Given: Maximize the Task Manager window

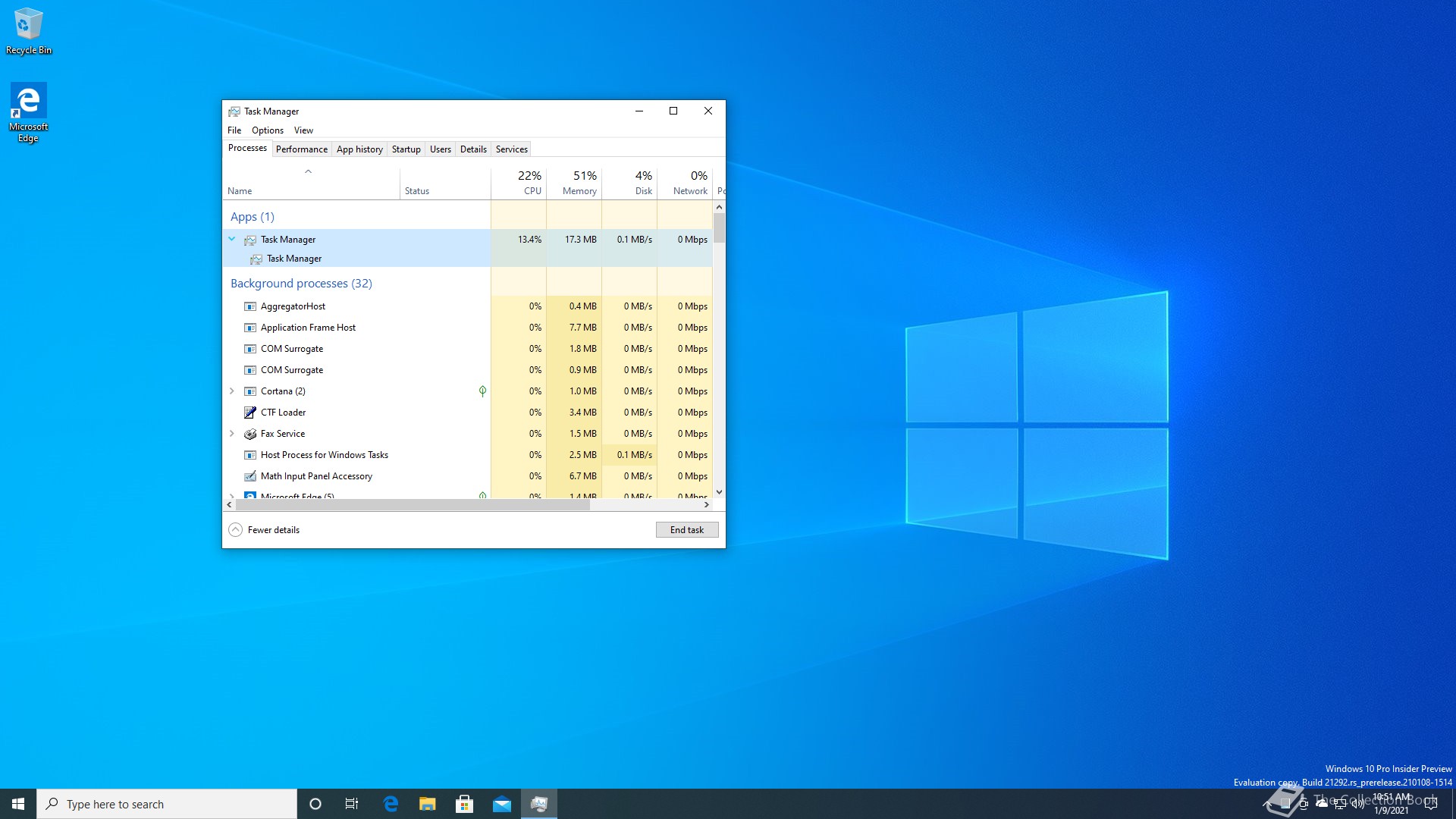Looking at the screenshot, I should click(x=673, y=111).
